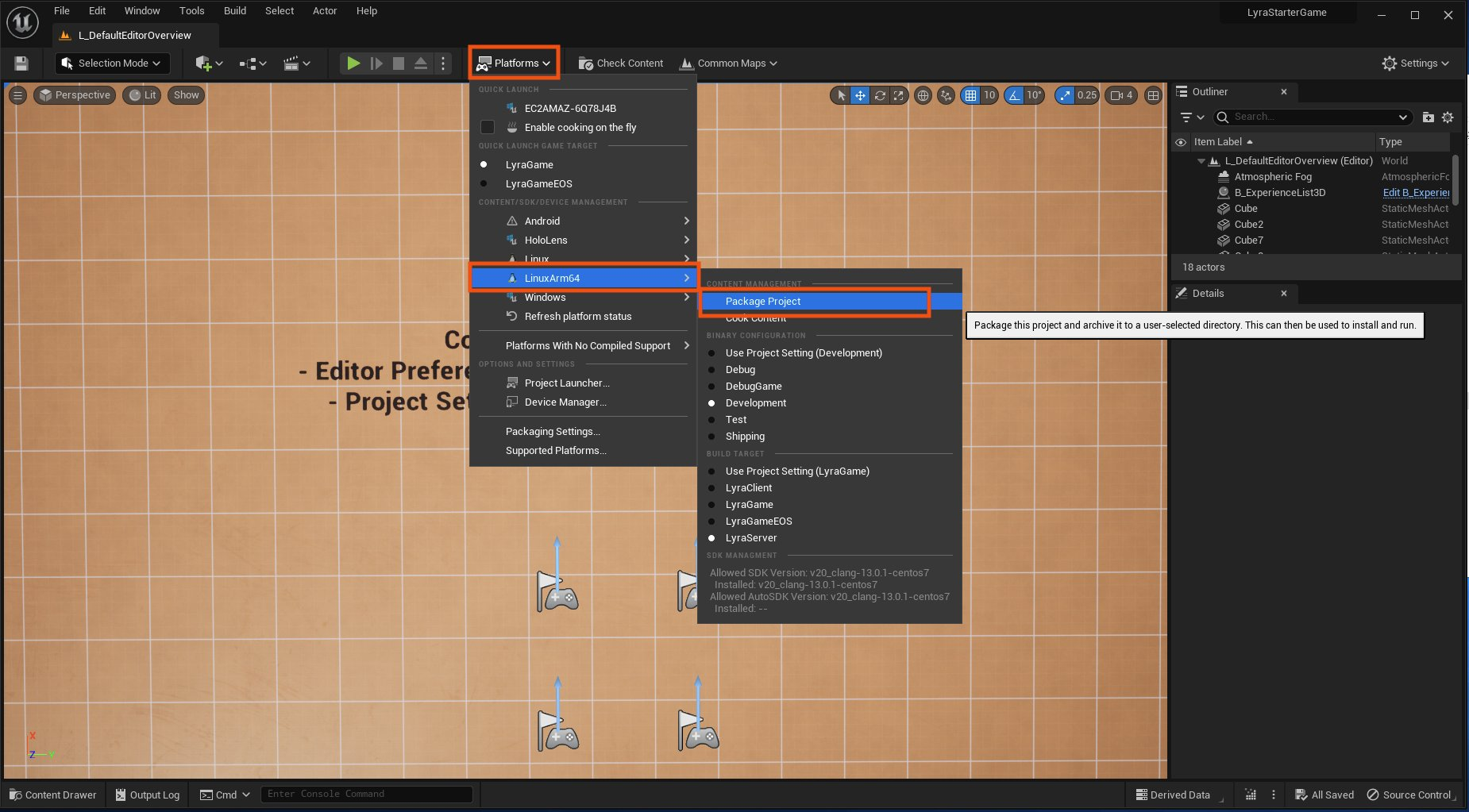
Task: Open surface snapping options icon
Action: click(946, 95)
